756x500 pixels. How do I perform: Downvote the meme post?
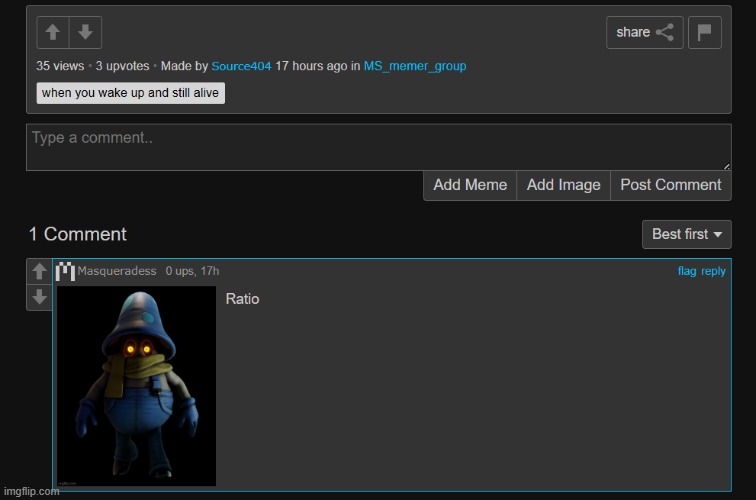[85, 32]
